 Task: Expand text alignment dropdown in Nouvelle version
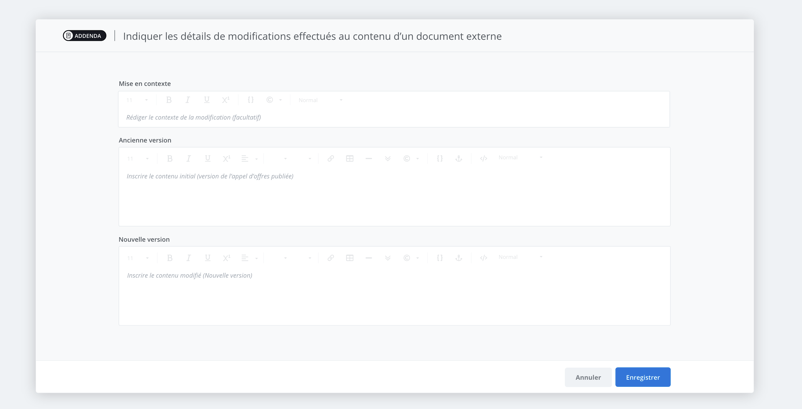tap(248, 258)
